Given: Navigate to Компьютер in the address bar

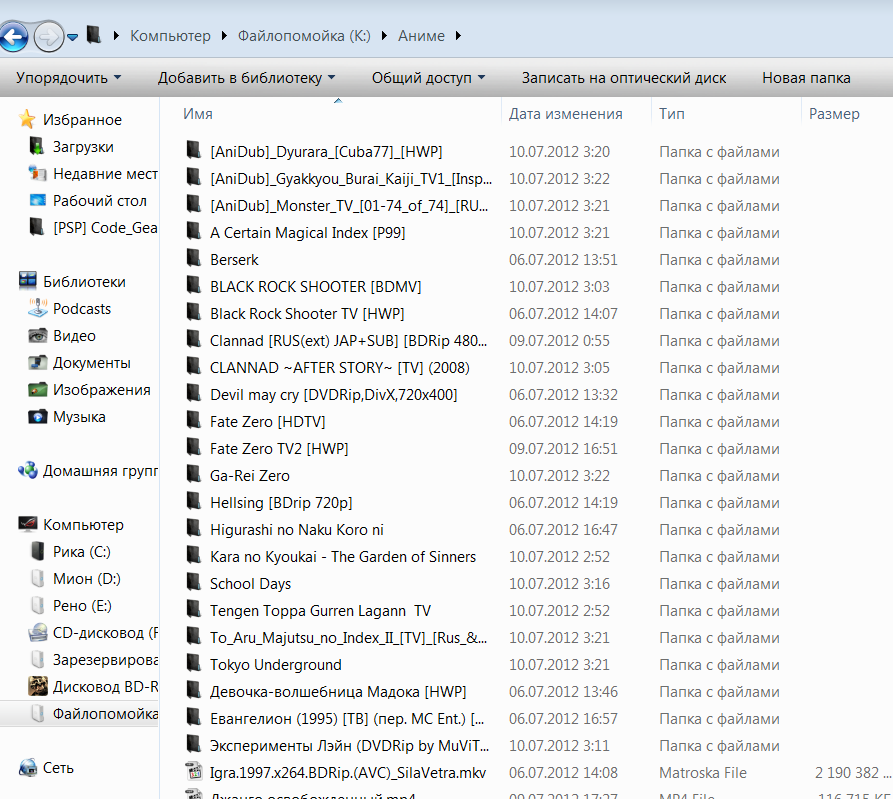Looking at the screenshot, I should [x=170, y=36].
